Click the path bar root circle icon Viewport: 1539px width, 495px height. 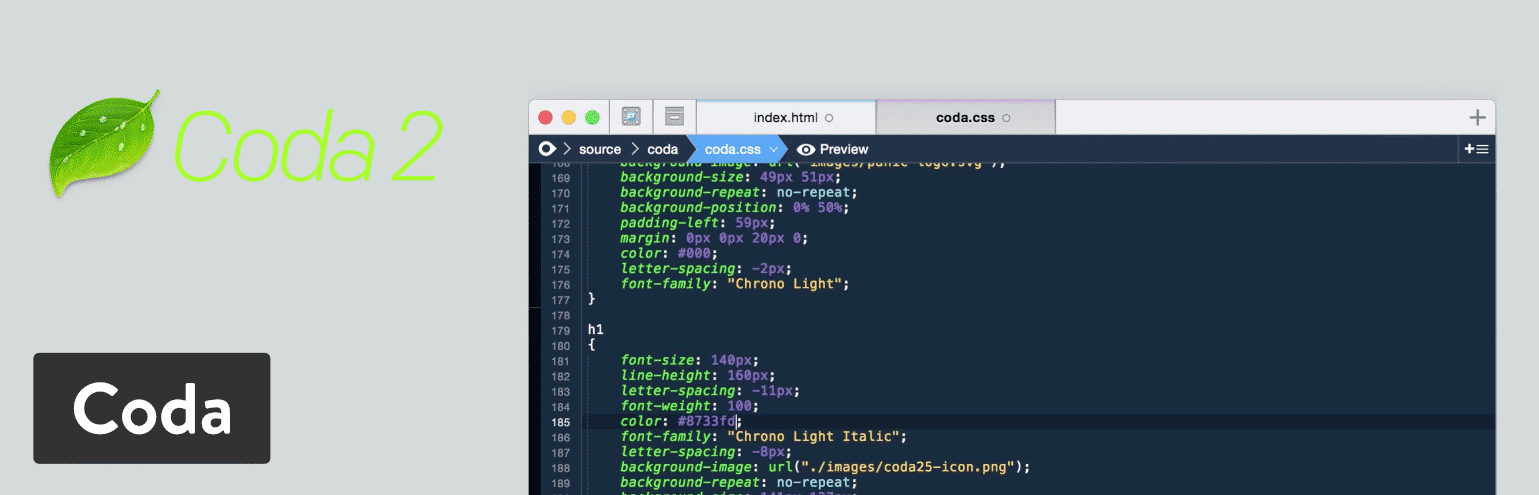(546, 149)
